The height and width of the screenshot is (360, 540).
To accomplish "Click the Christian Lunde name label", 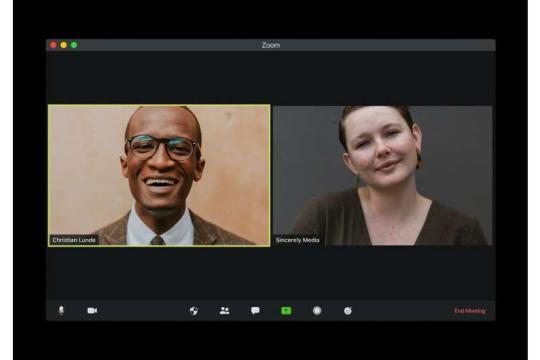I will pyautogui.click(x=74, y=240).
